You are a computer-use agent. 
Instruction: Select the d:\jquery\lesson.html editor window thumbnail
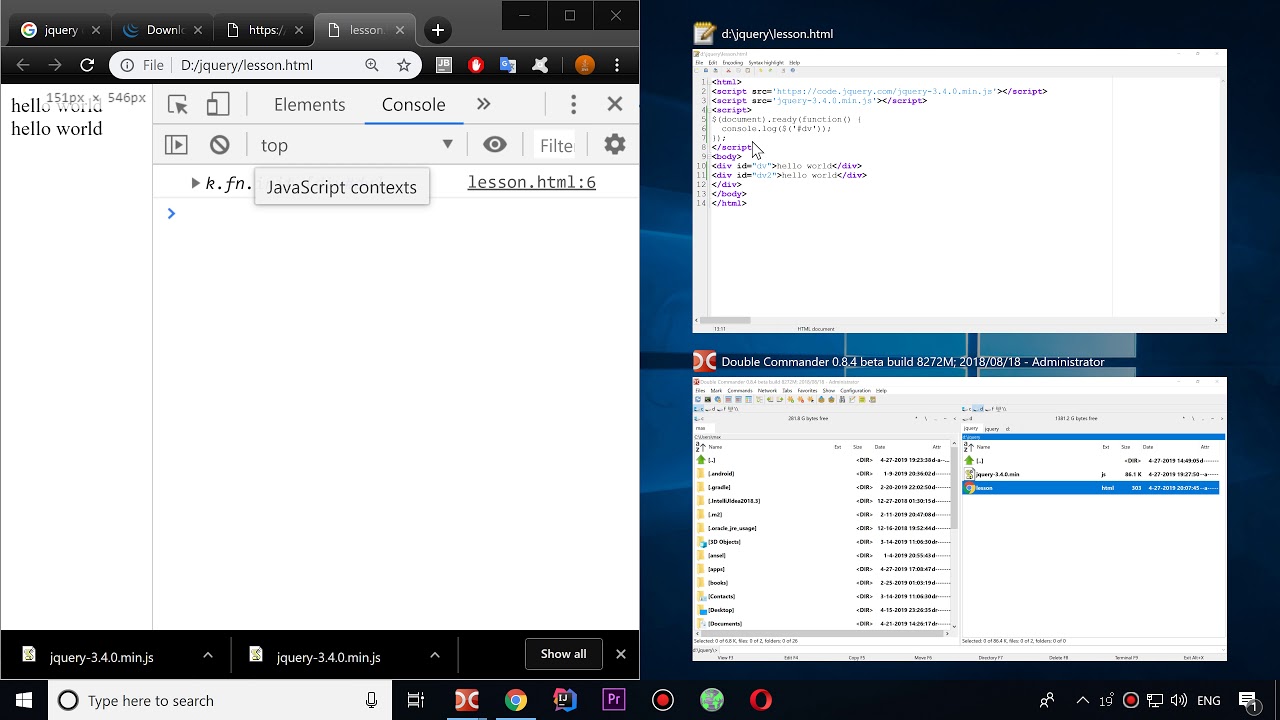click(x=960, y=190)
